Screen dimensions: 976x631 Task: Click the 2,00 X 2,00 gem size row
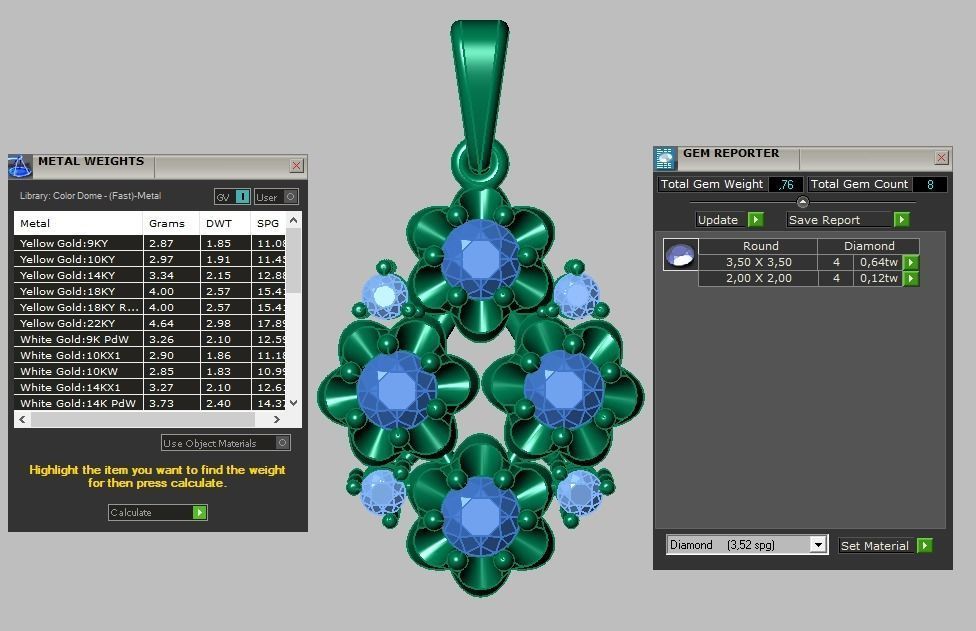(809, 278)
